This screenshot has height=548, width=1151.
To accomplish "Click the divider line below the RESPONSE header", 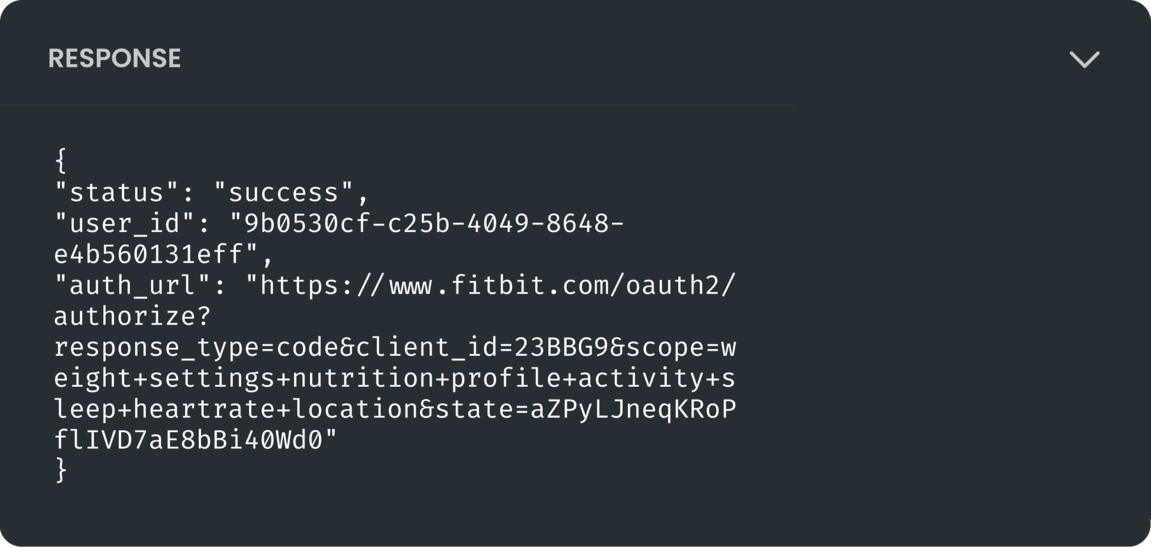I will (397, 105).
